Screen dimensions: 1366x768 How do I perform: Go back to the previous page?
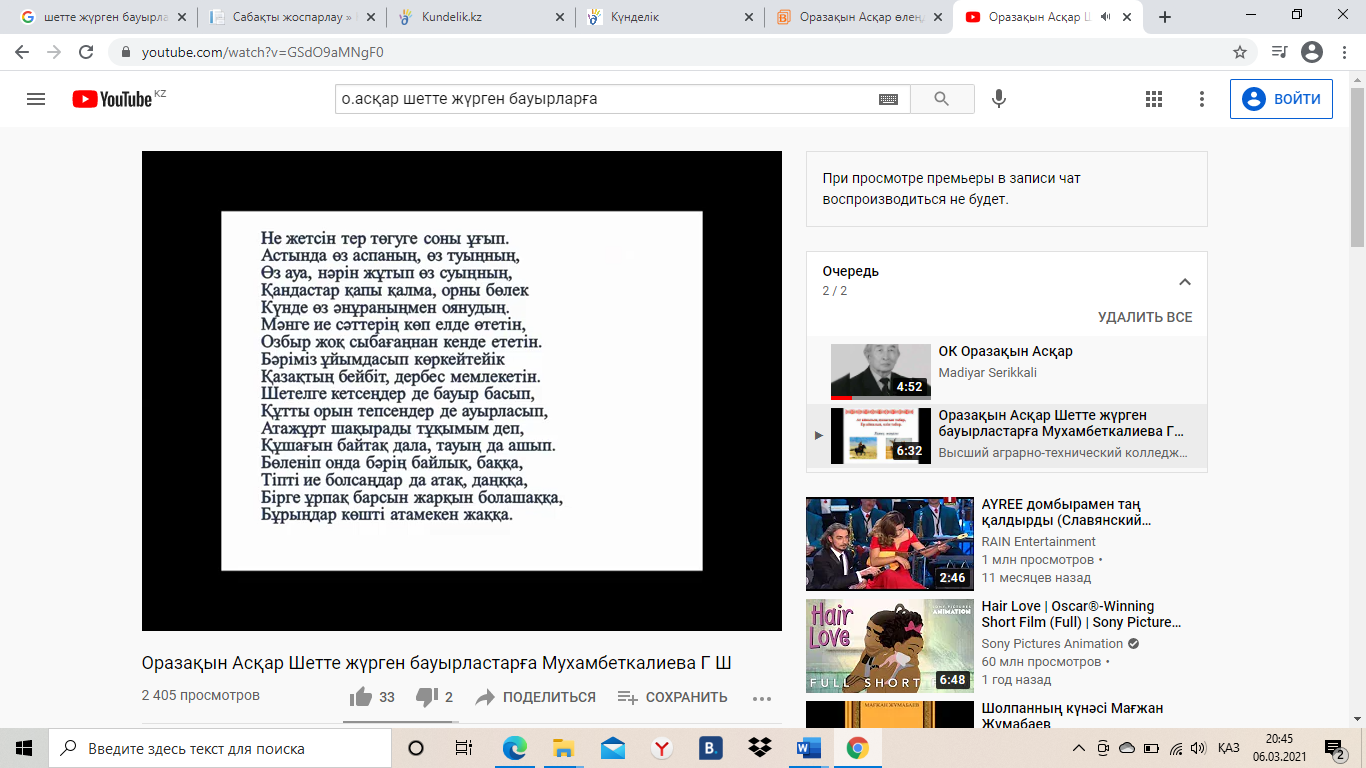pyautogui.click(x=22, y=52)
